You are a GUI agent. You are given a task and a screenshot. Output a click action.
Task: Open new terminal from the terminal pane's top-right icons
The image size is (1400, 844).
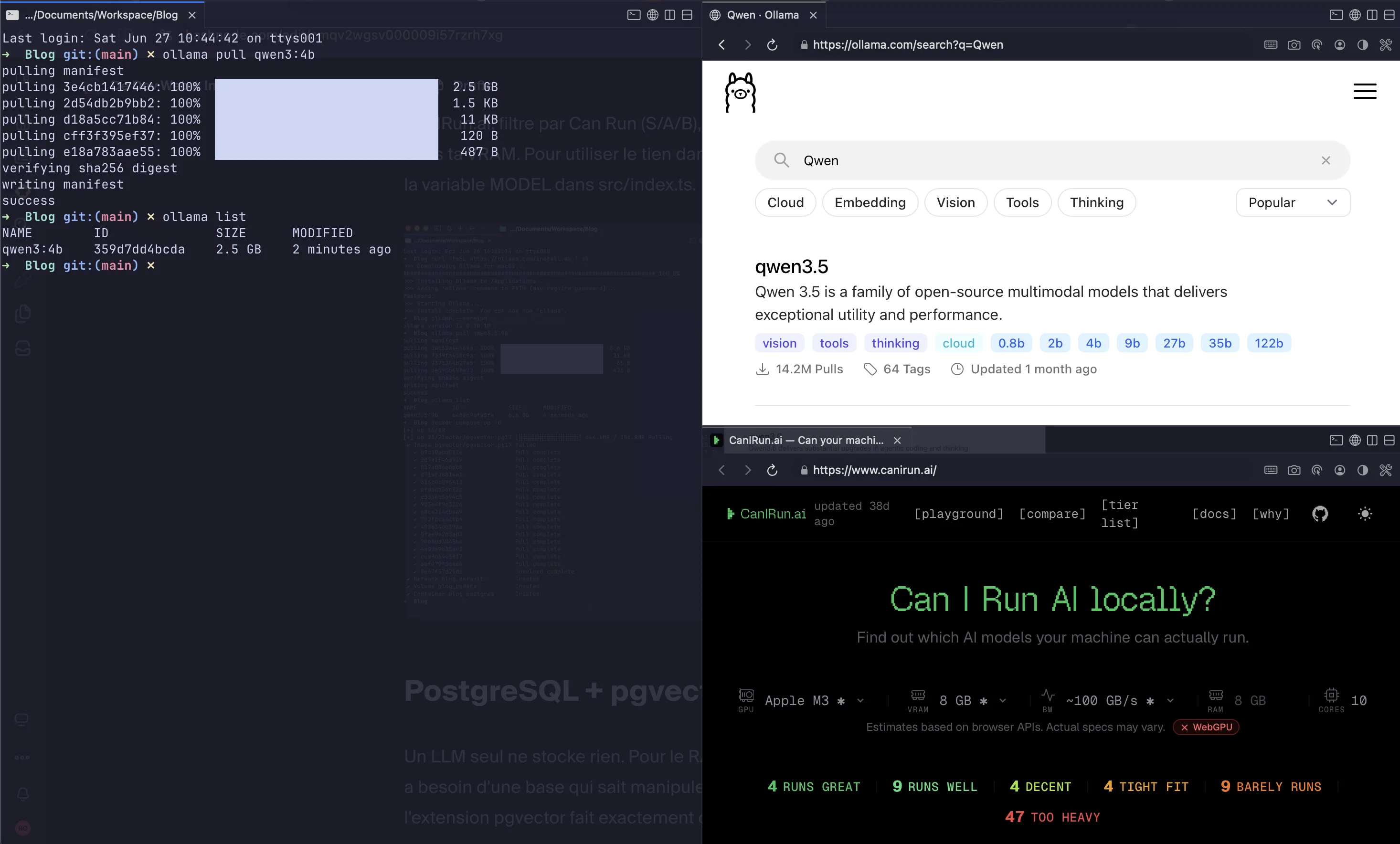point(634,15)
